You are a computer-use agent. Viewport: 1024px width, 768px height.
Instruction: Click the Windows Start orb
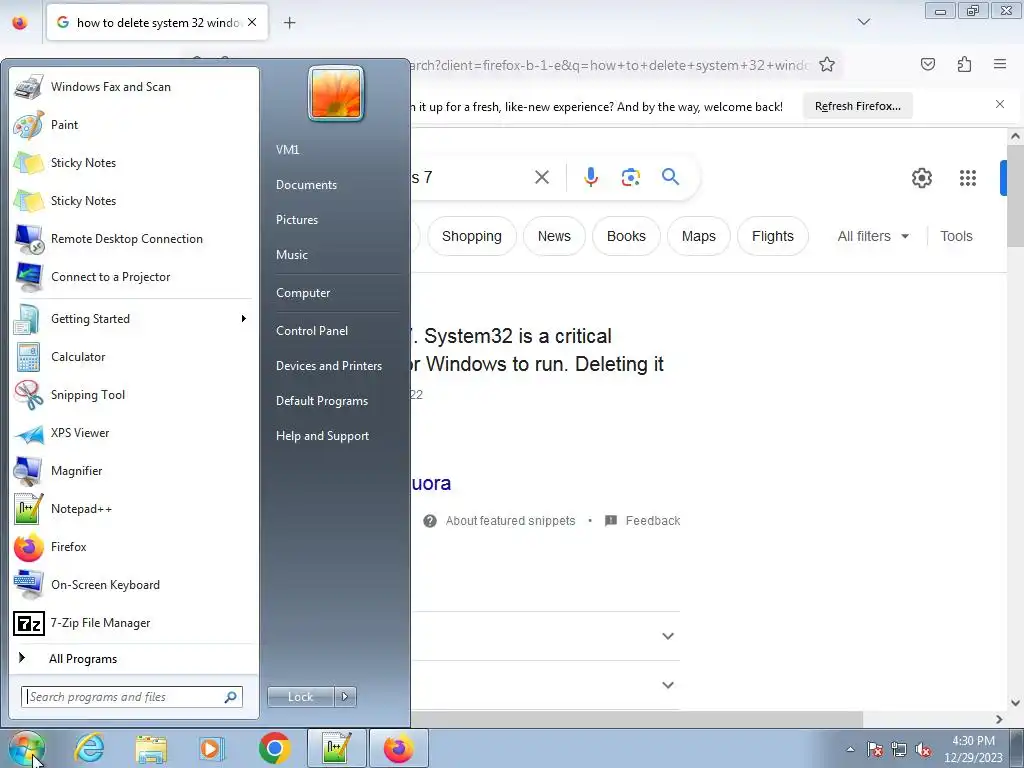coord(27,748)
